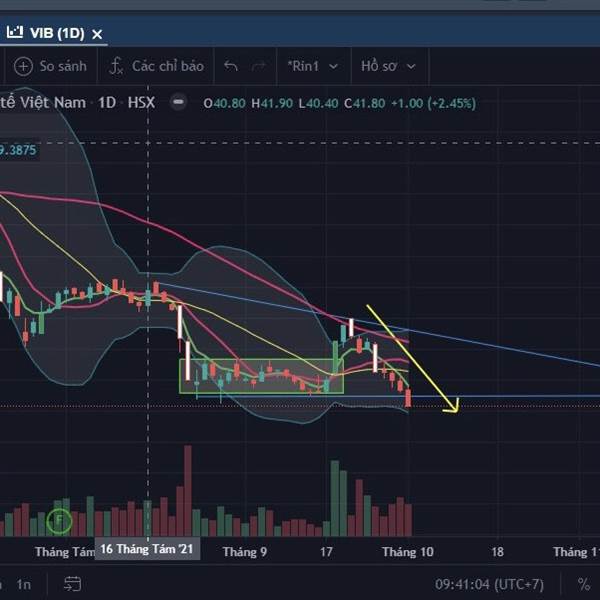Viewport: 600px width, 600px height.
Task: Click the change value +1.00 (+2.45%)
Action: pyautogui.click(x=434, y=103)
